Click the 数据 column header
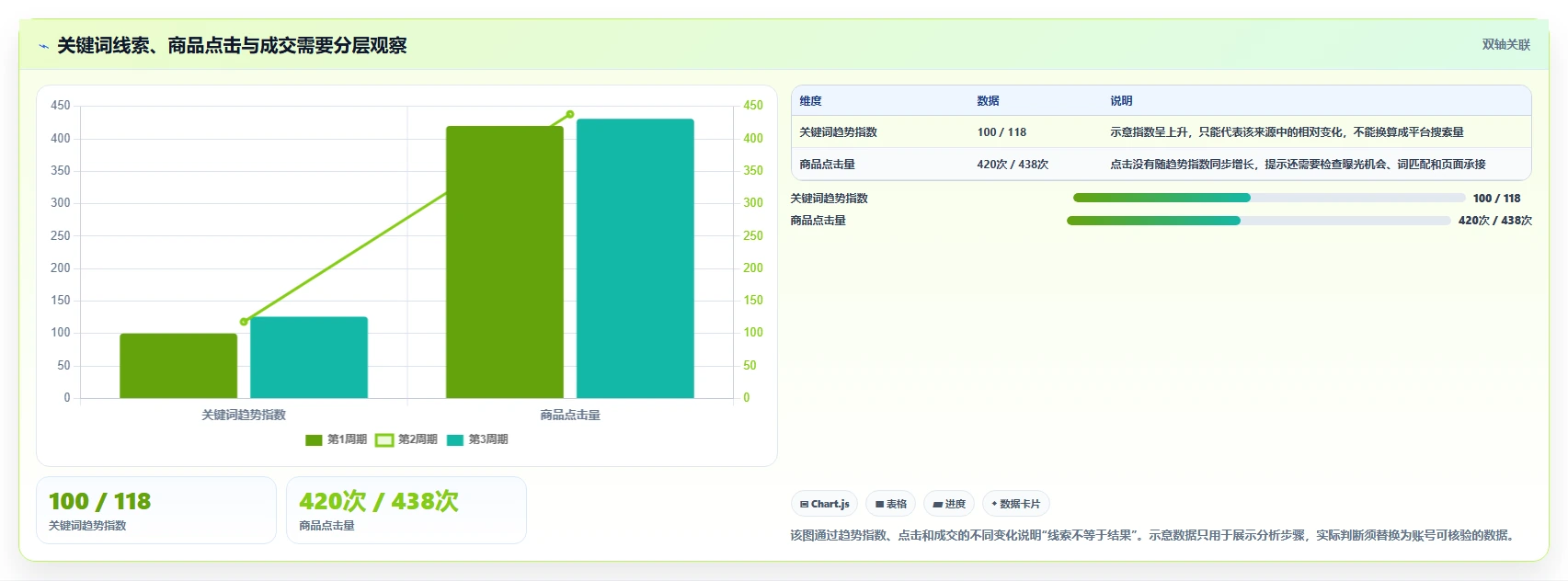This screenshot has height=581, width=1568. (988, 101)
